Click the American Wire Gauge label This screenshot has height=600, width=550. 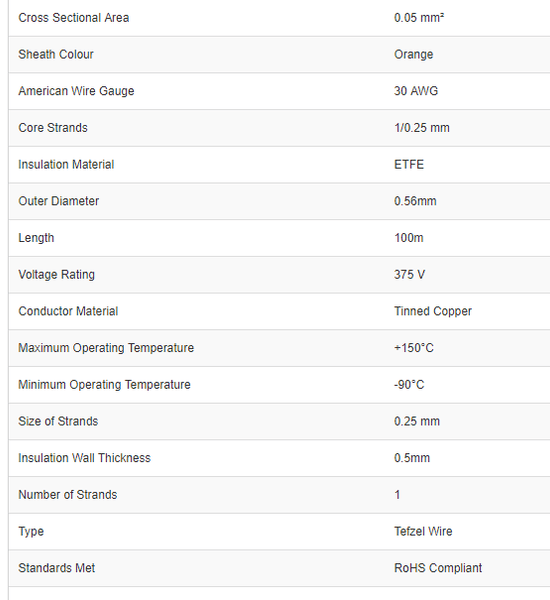tap(76, 91)
